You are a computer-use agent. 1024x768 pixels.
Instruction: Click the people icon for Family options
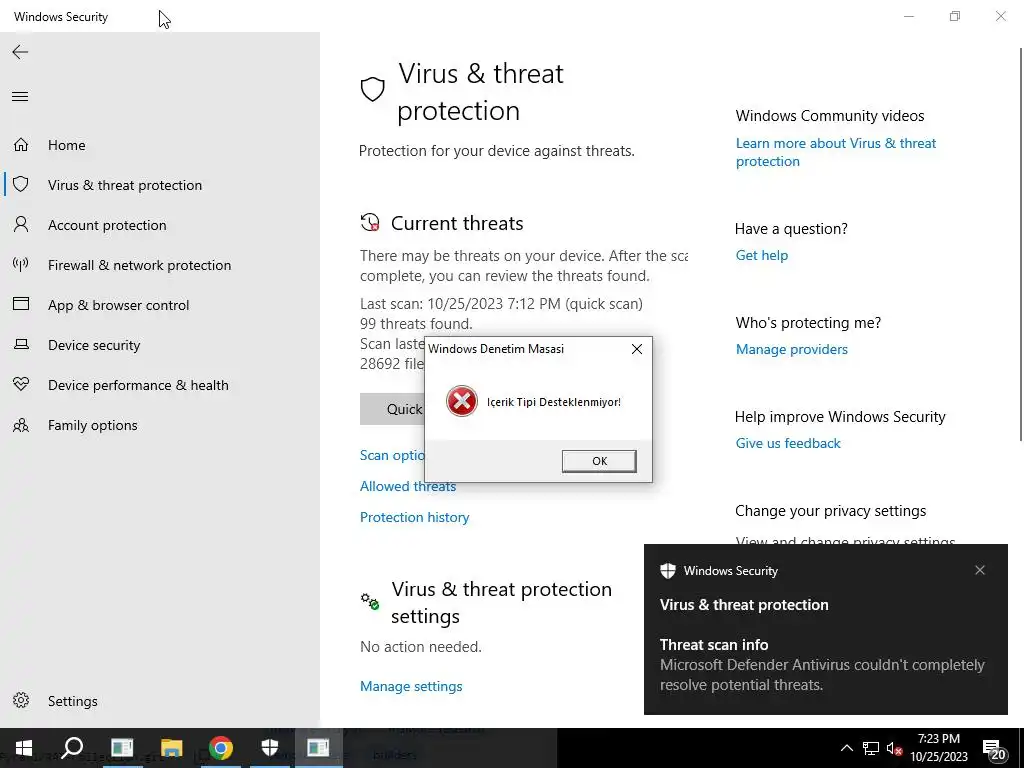pyautogui.click(x=21, y=425)
